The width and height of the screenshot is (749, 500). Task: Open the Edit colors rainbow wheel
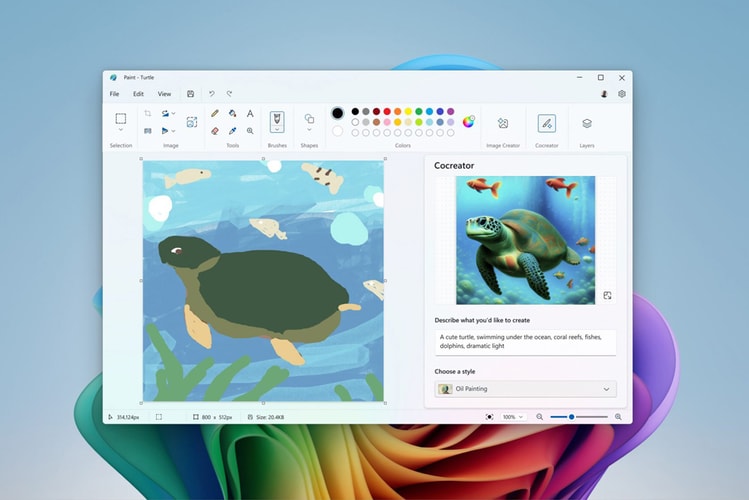tap(469, 122)
